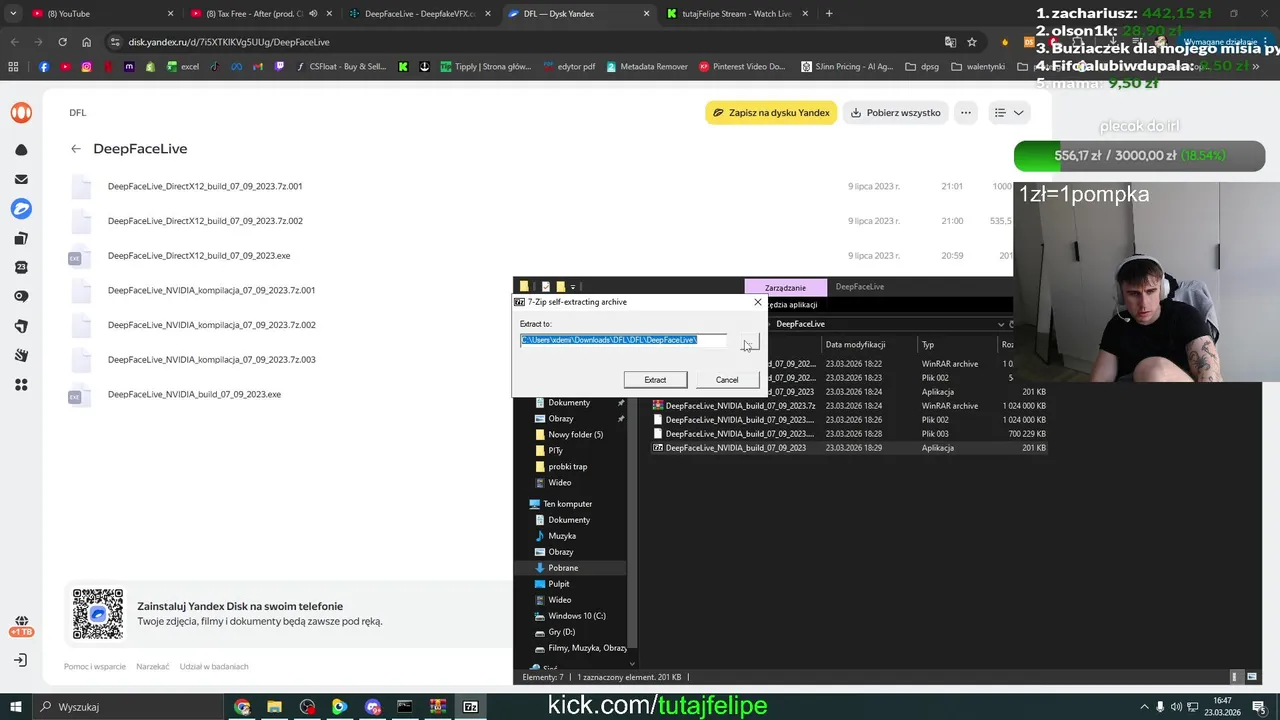Open the Windows Start menu
This screenshot has width=1280, height=720.
pyautogui.click(x=15, y=707)
